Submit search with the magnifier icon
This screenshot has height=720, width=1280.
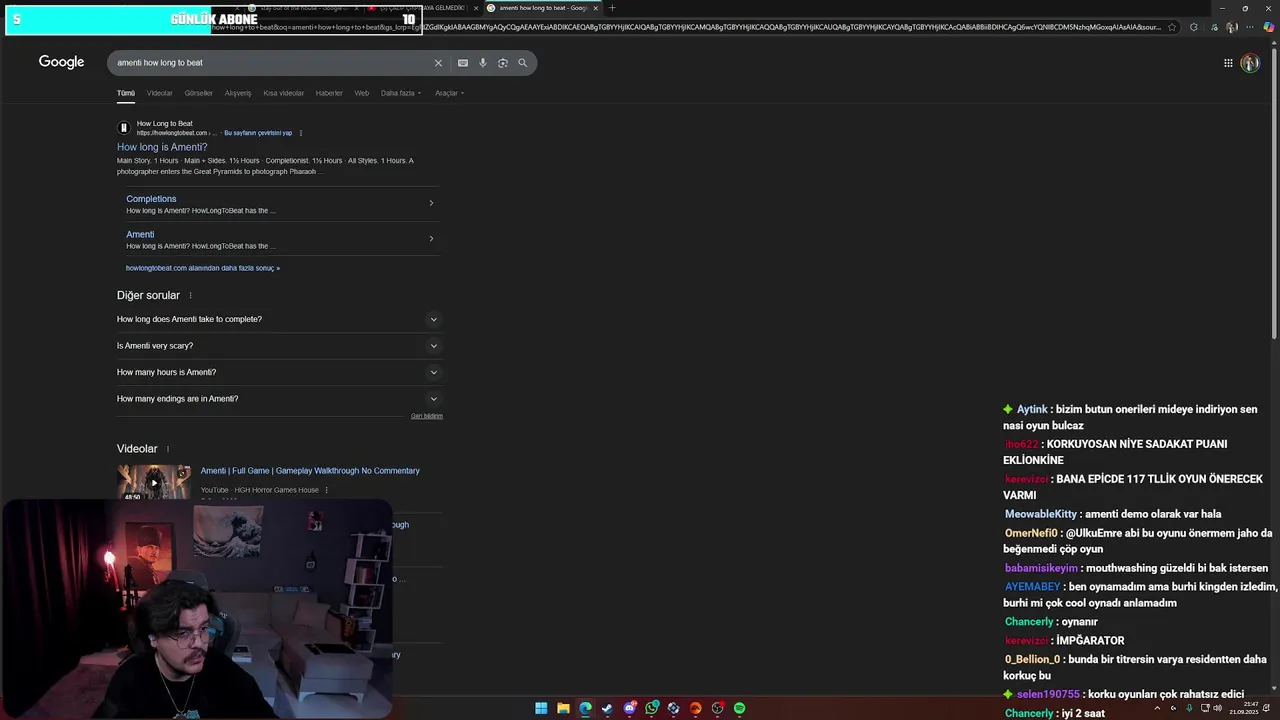point(522,63)
